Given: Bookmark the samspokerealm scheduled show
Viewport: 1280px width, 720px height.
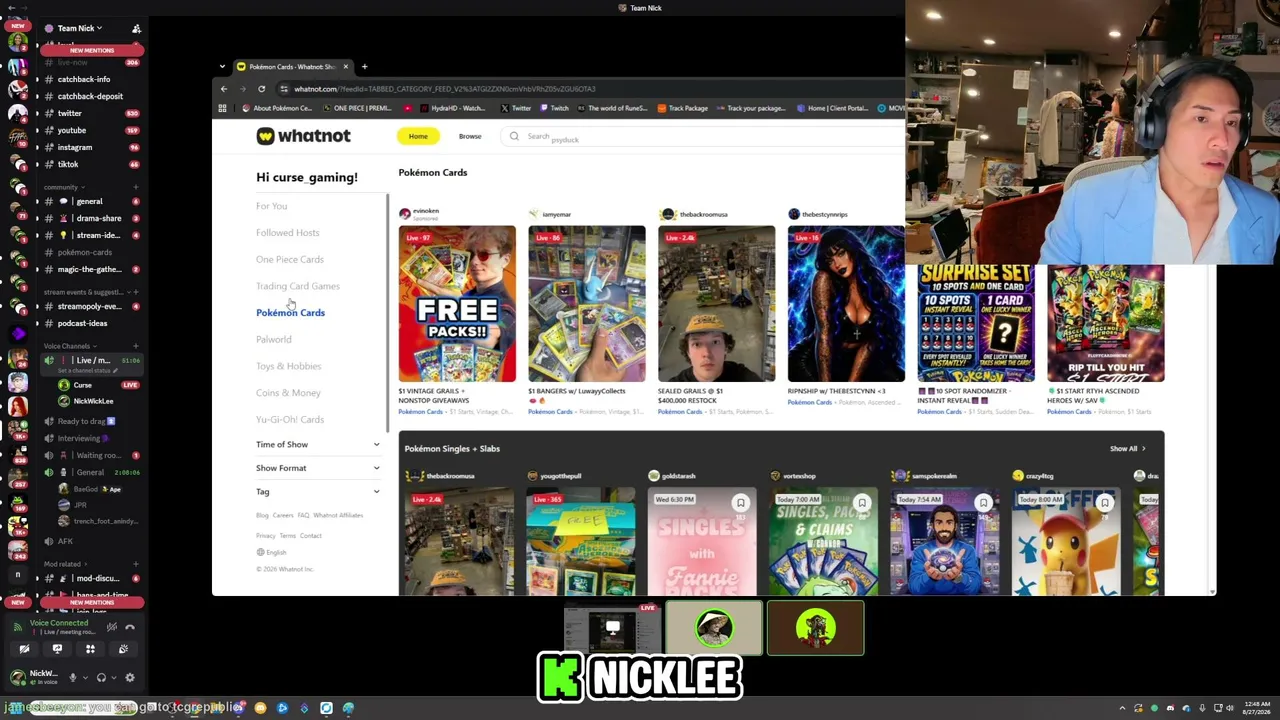Looking at the screenshot, I should 983,503.
